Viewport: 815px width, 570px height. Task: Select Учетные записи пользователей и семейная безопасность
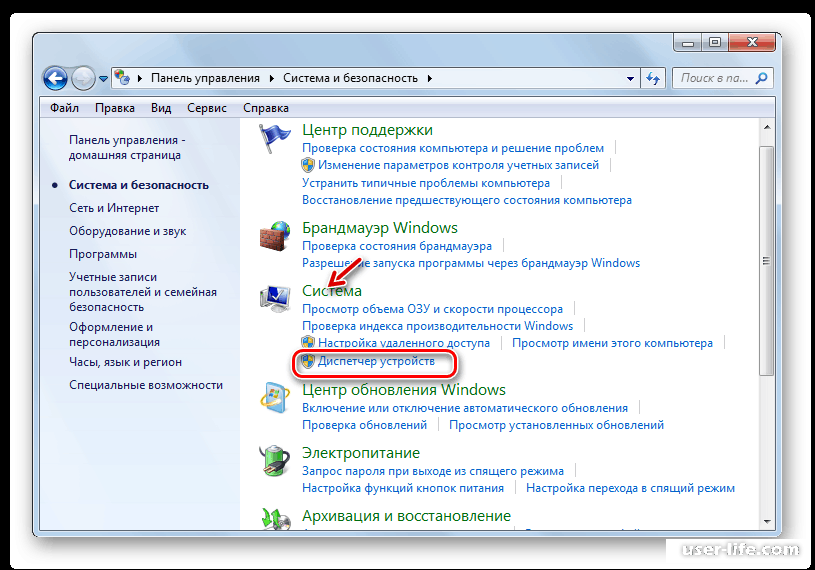coord(143,292)
